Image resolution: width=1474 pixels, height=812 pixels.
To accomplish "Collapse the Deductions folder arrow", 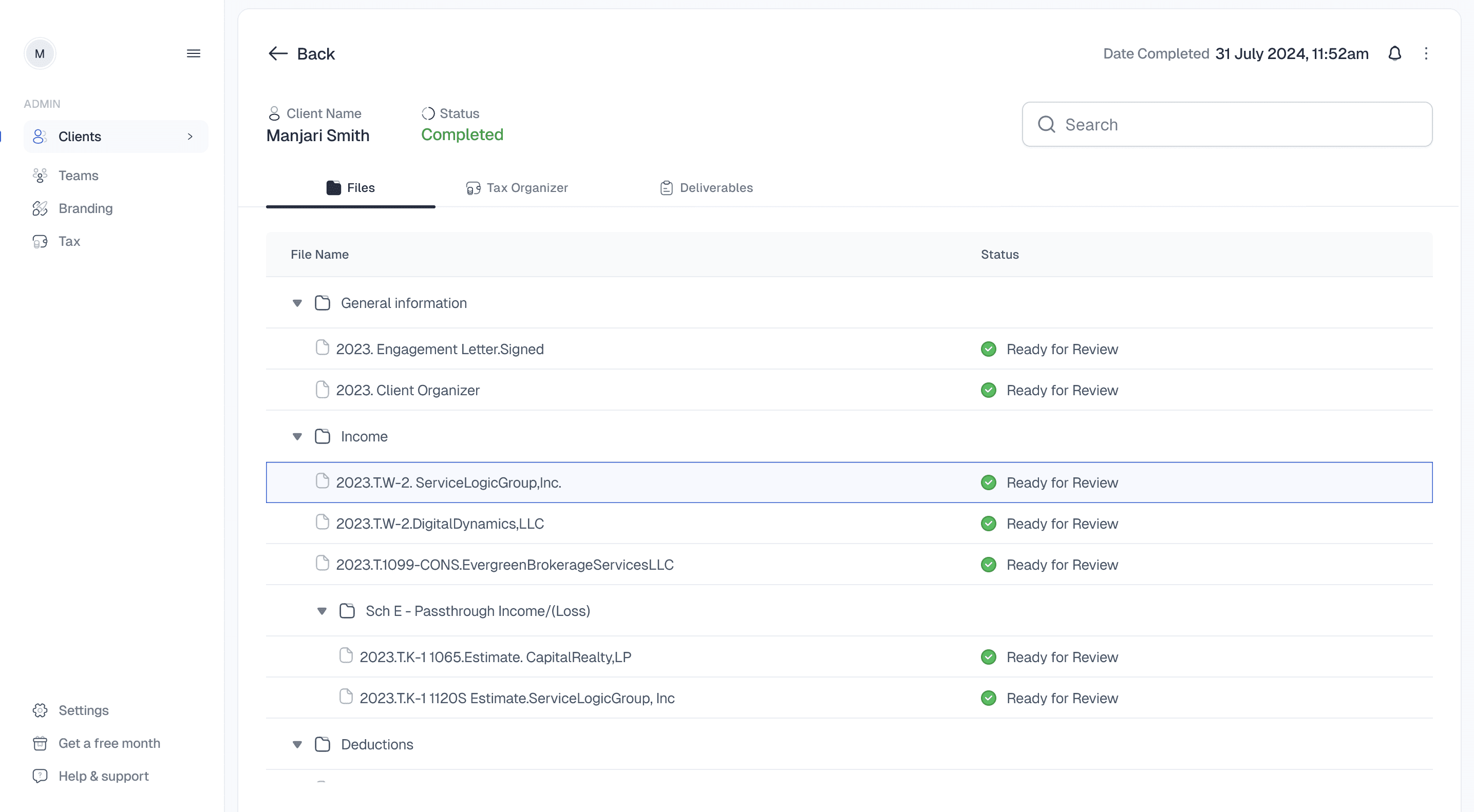I will coord(297,745).
